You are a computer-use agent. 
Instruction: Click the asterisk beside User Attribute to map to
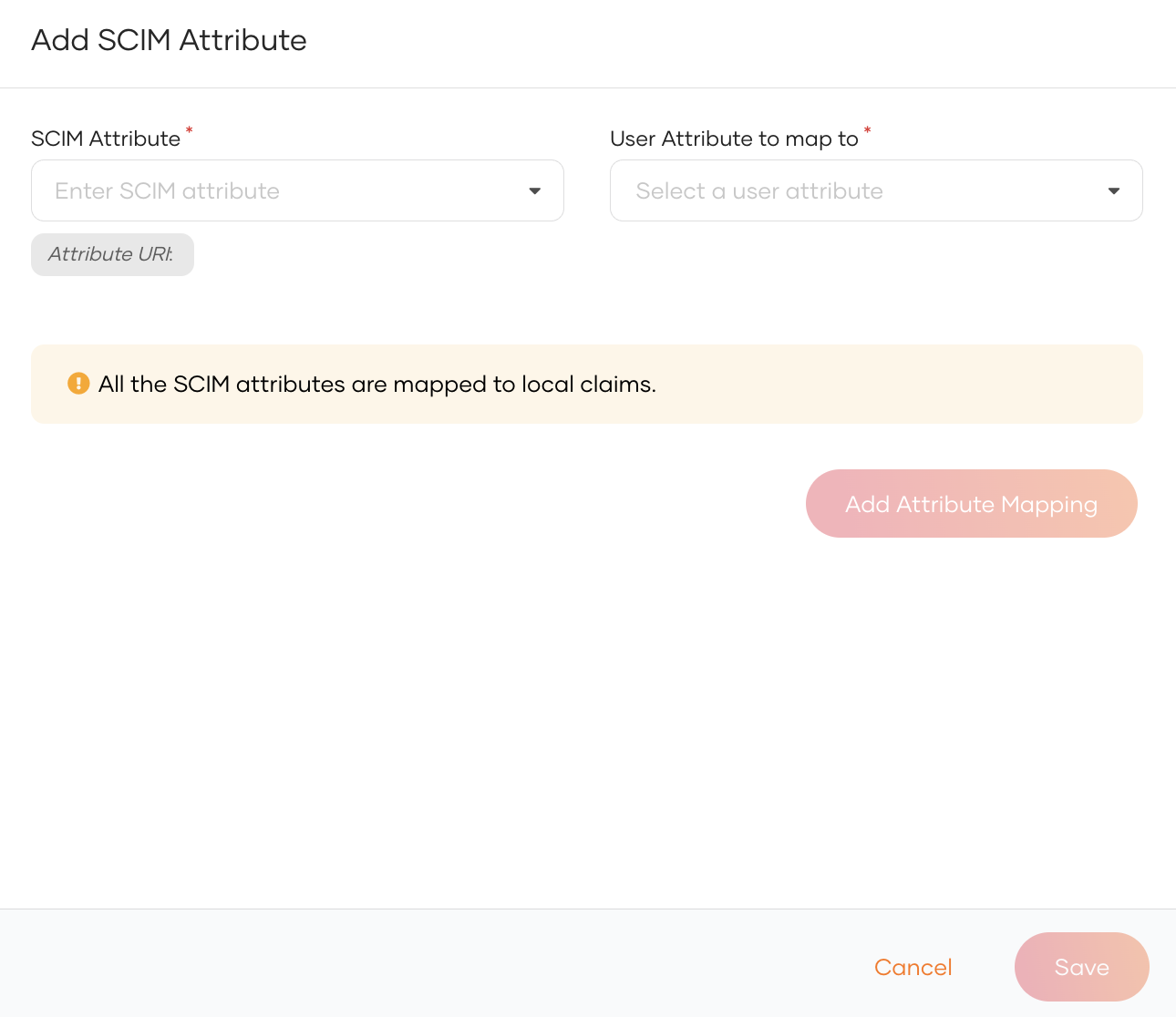866,131
